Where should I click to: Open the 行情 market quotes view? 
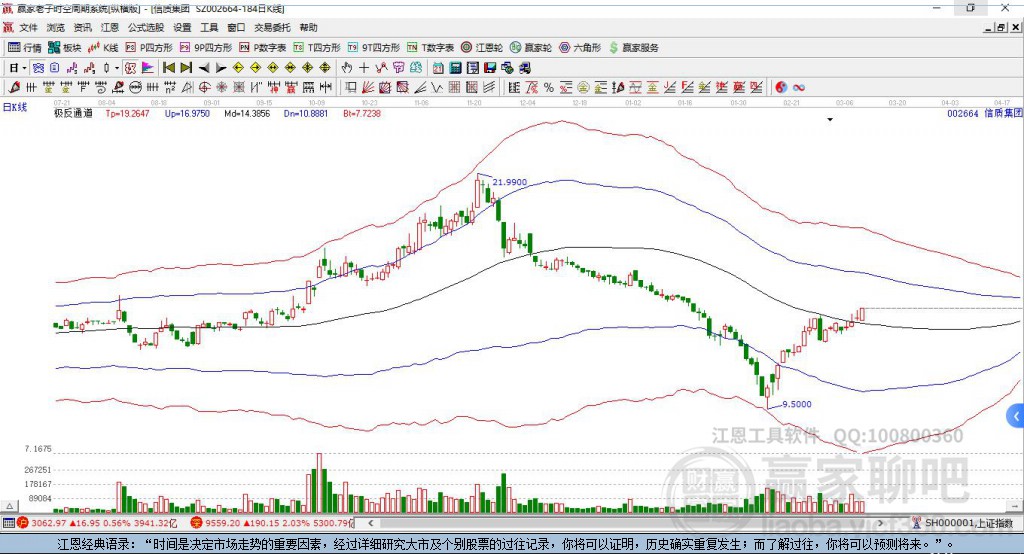[24, 48]
